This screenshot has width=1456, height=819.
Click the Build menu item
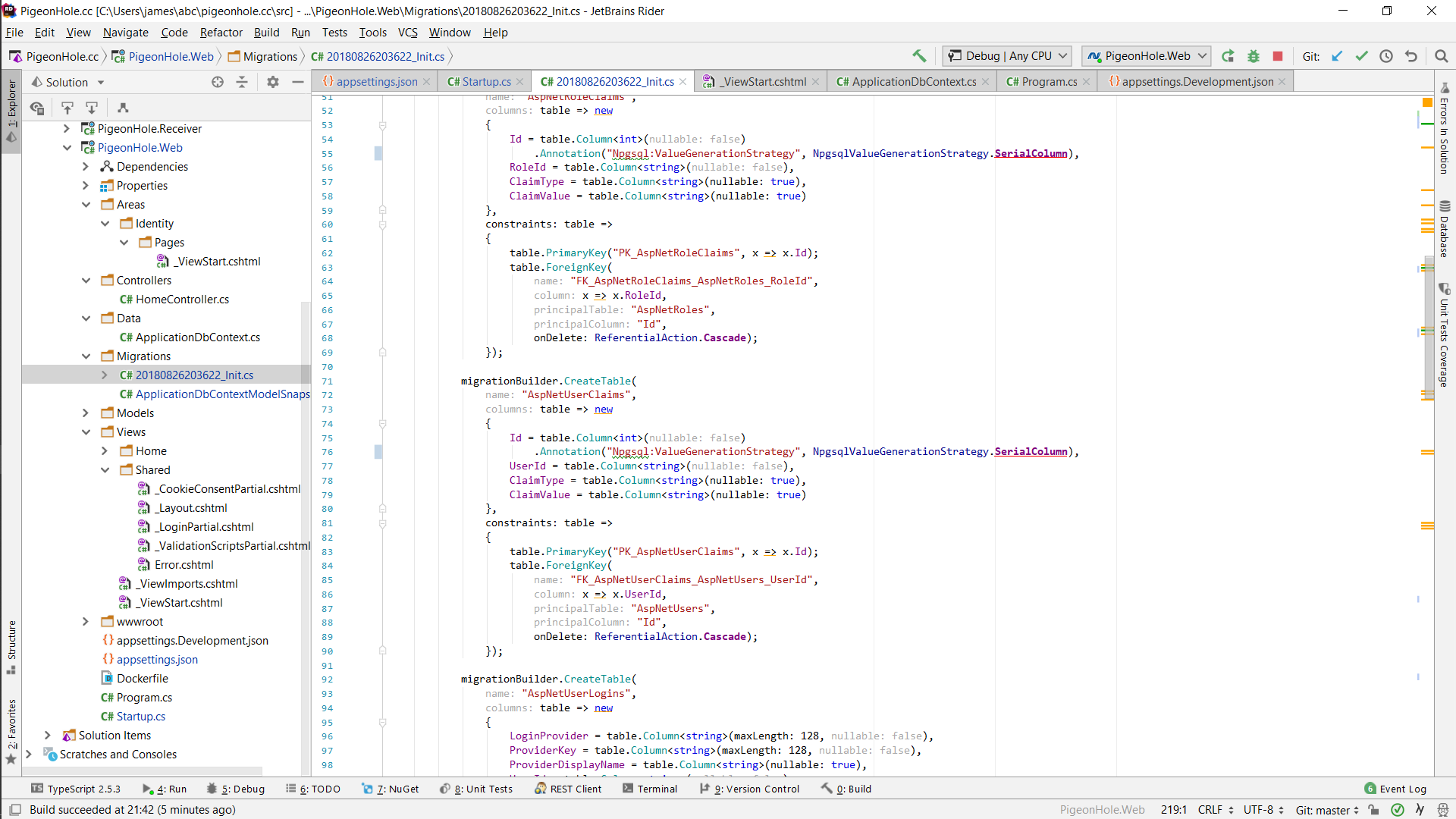pos(266,32)
